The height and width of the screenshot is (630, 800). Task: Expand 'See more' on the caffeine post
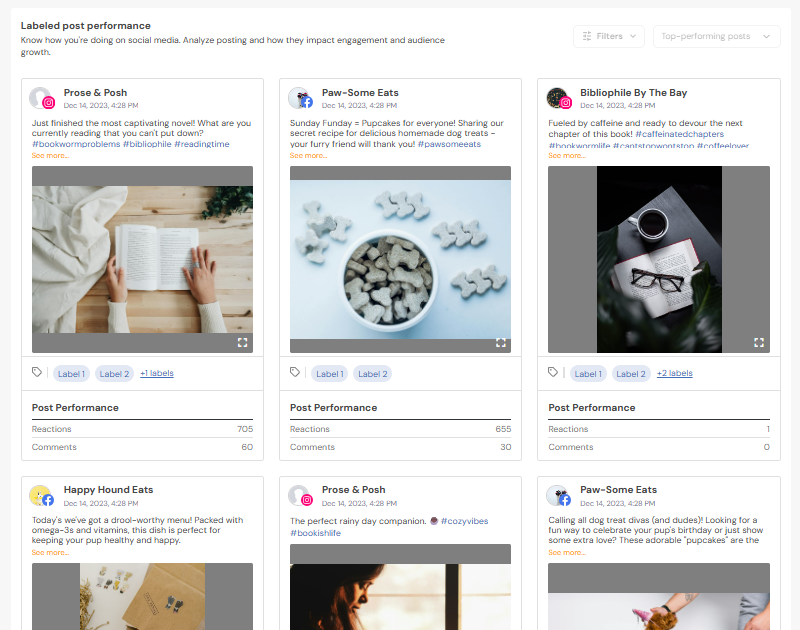pyautogui.click(x=567, y=156)
